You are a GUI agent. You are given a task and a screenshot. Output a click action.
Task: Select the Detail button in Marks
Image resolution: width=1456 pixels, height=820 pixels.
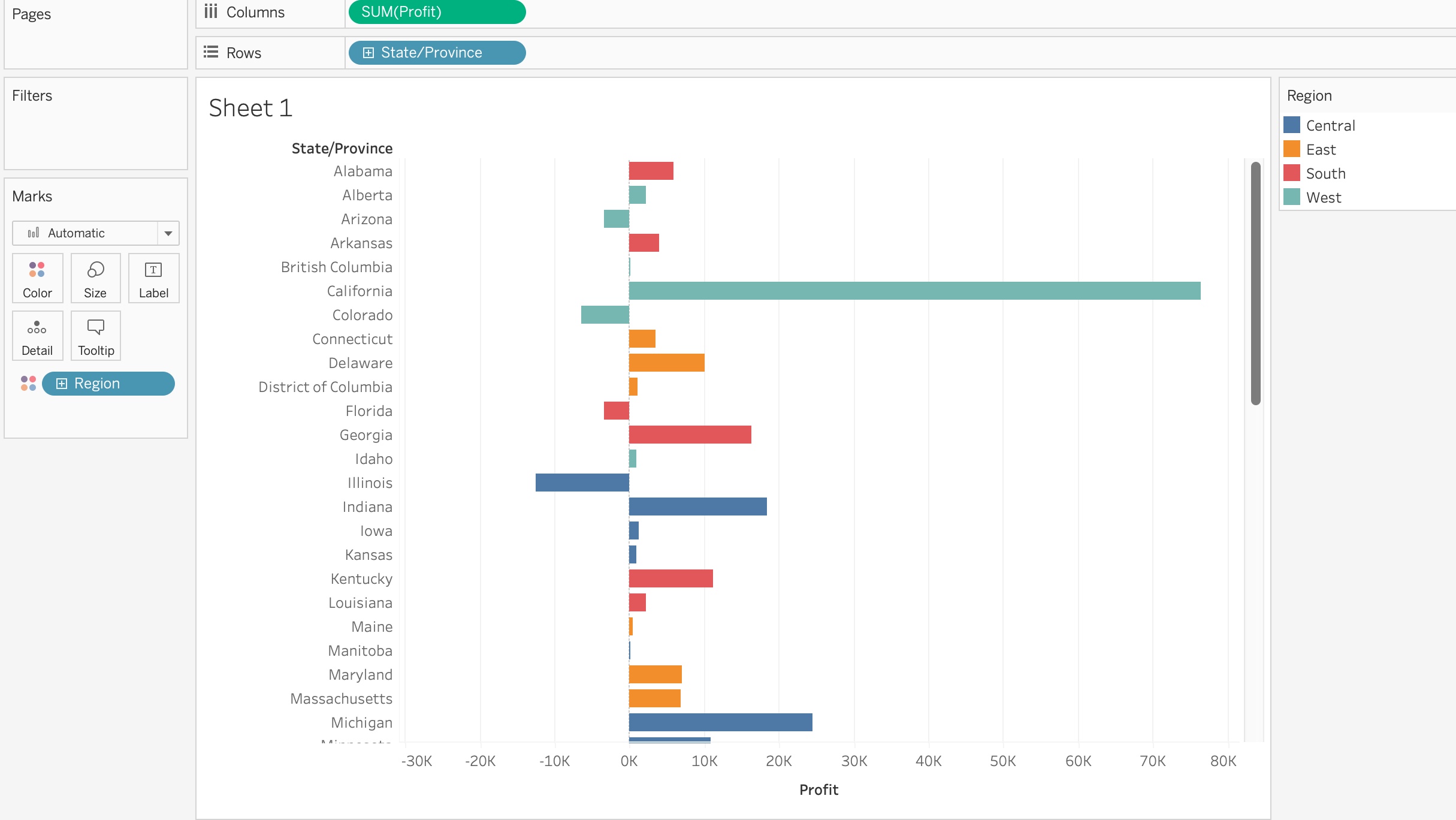(x=37, y=336)
